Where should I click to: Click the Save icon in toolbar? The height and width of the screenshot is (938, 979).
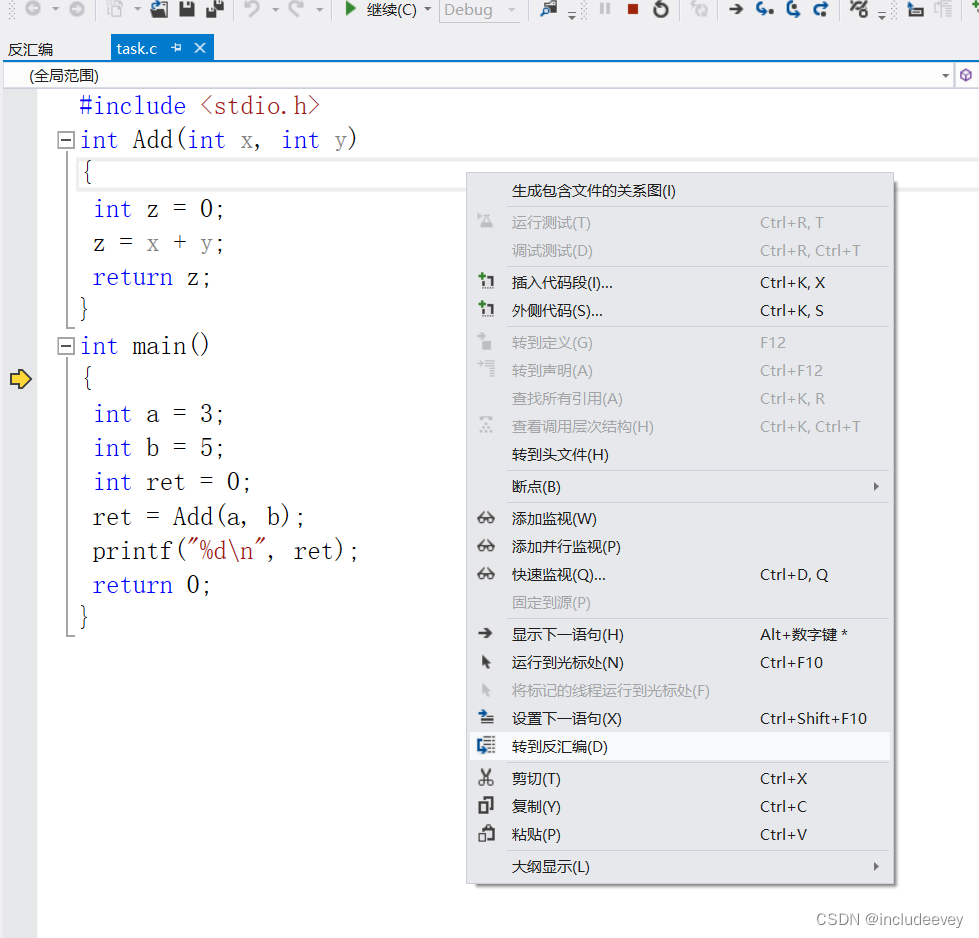pos(187,9)
